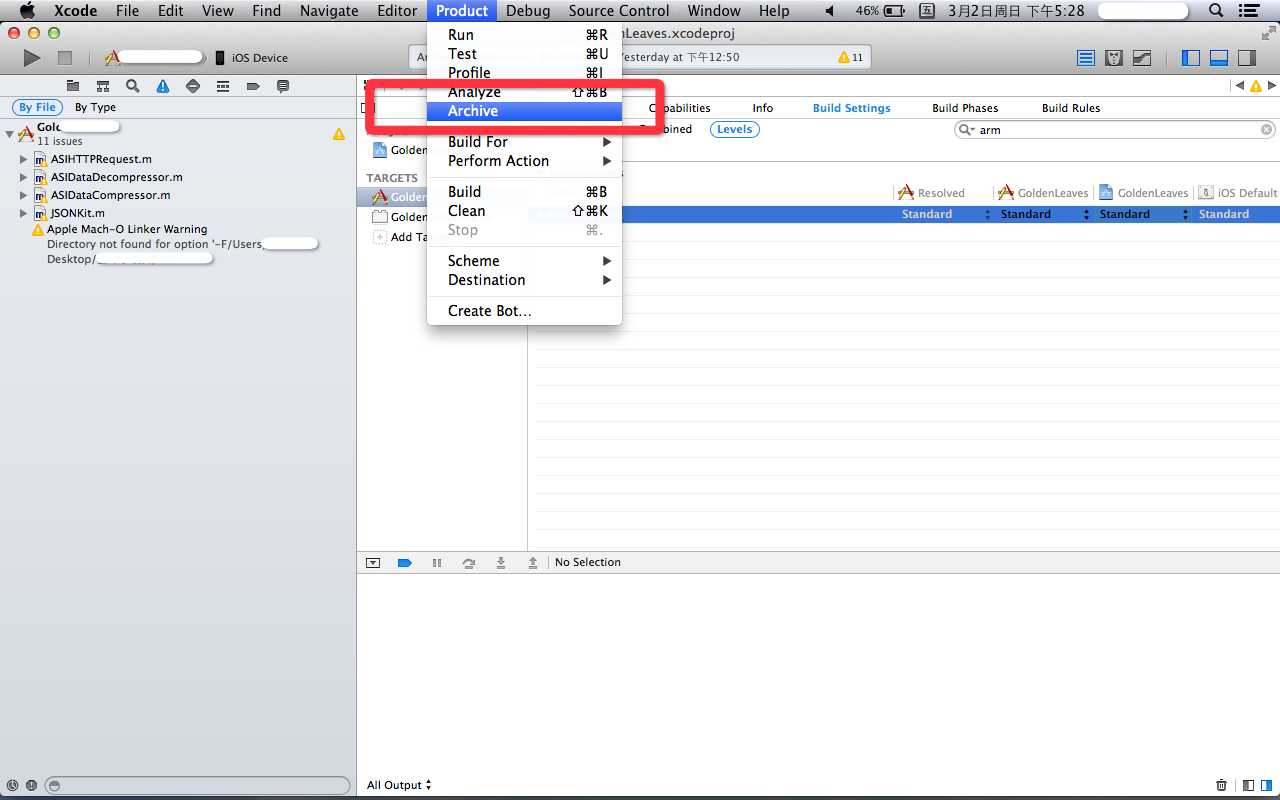The width and height of the screenshot is (1280, 800).
Task: Open the Perform Action submenu
Action: point(524,161)
